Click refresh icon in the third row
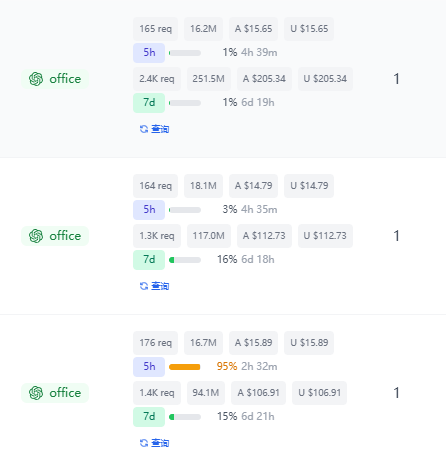446x469 pixels. (144, 443)
